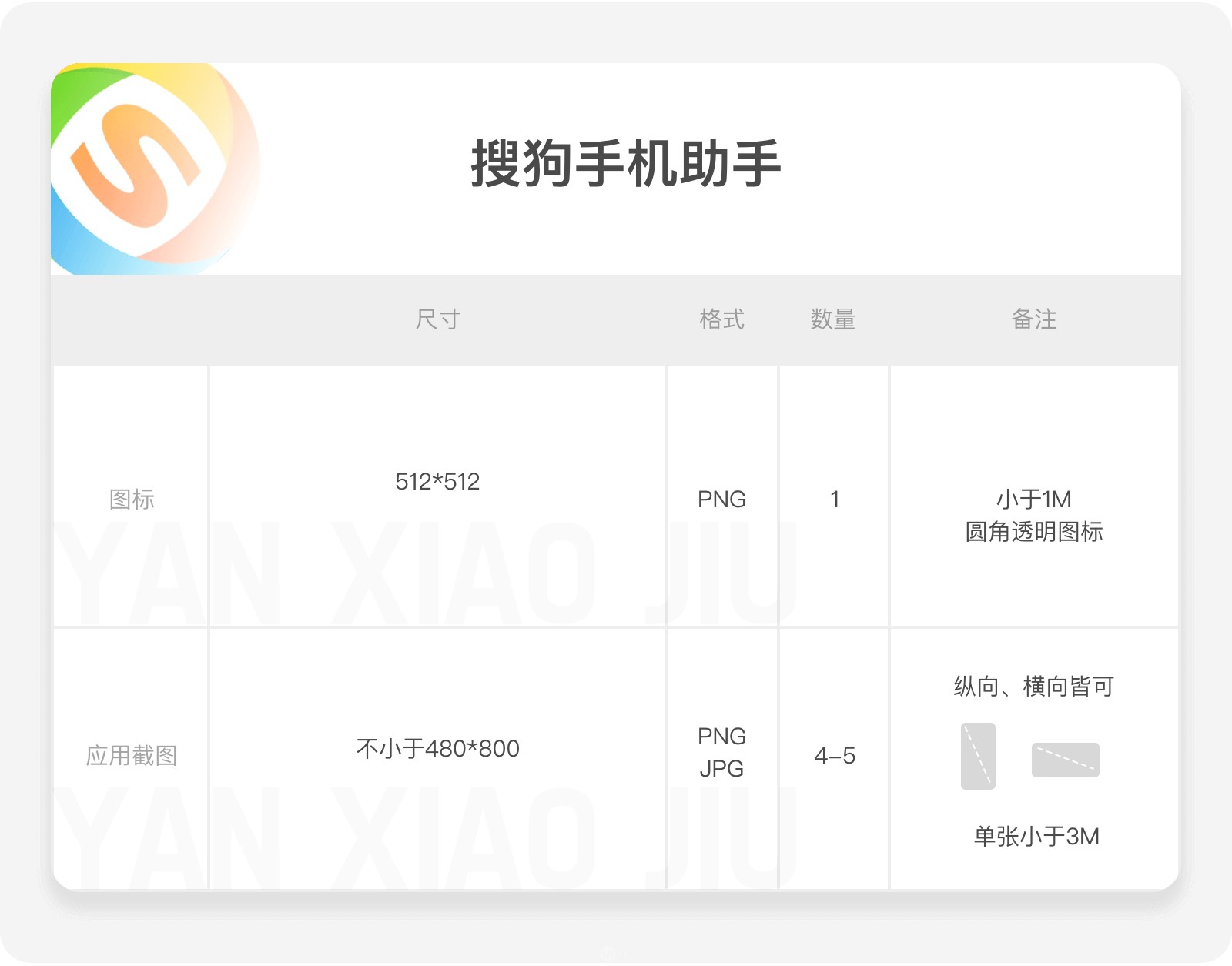Click JPG in the 应用截图 format cell

721,768
